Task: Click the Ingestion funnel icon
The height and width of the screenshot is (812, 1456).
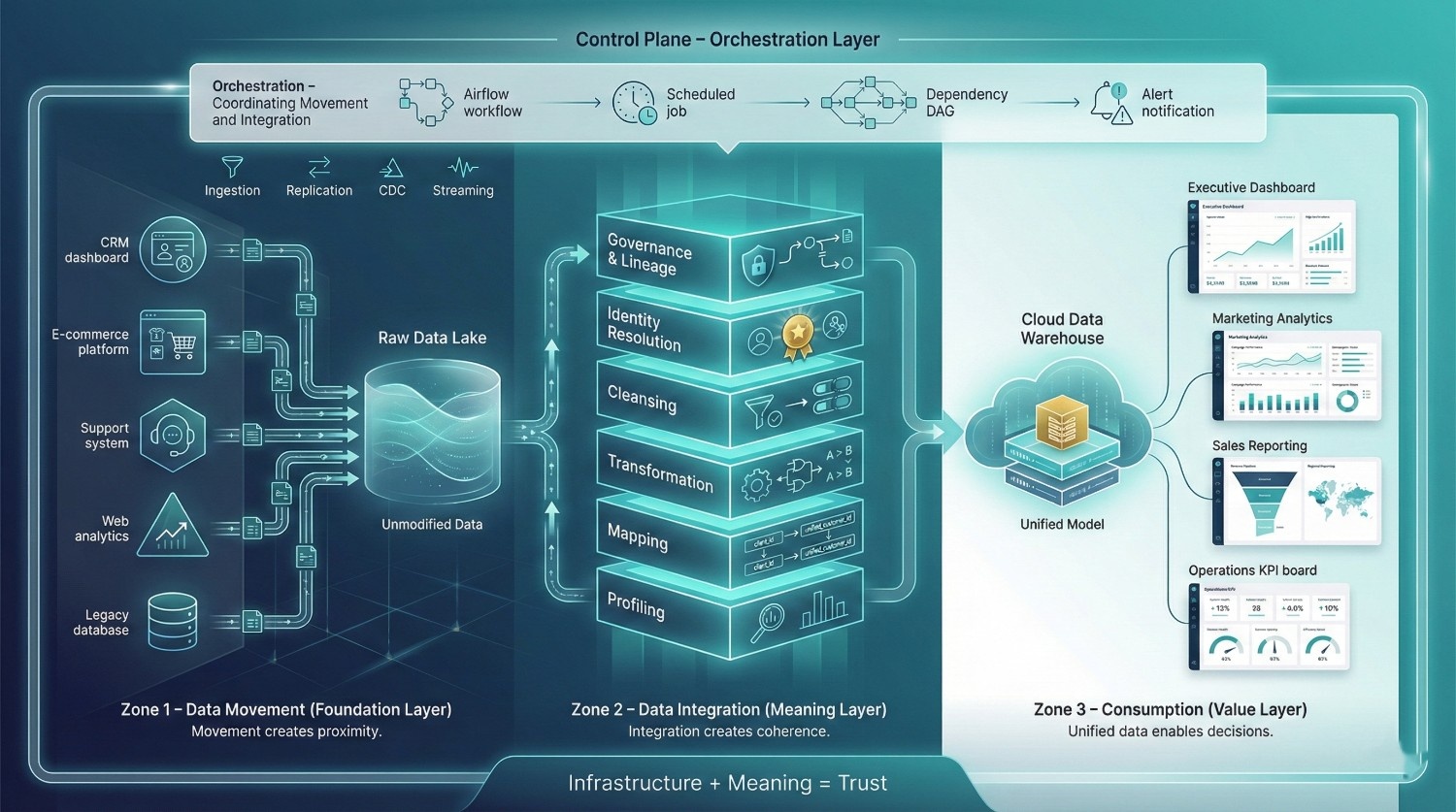Action: pyautogui.click(x=232, y=167)
